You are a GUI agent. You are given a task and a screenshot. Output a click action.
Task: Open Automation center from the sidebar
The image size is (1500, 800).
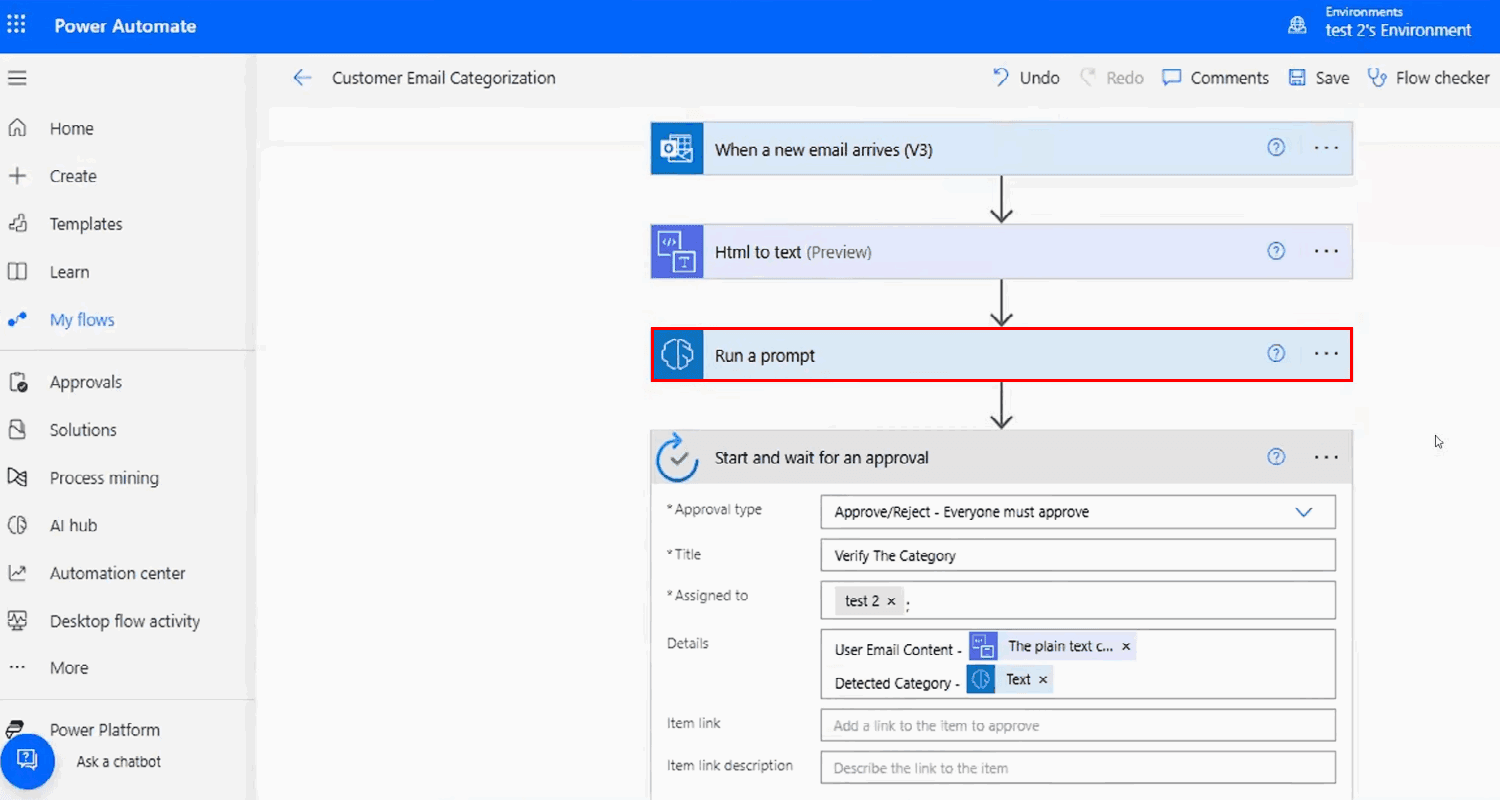[x=118, y=573]
